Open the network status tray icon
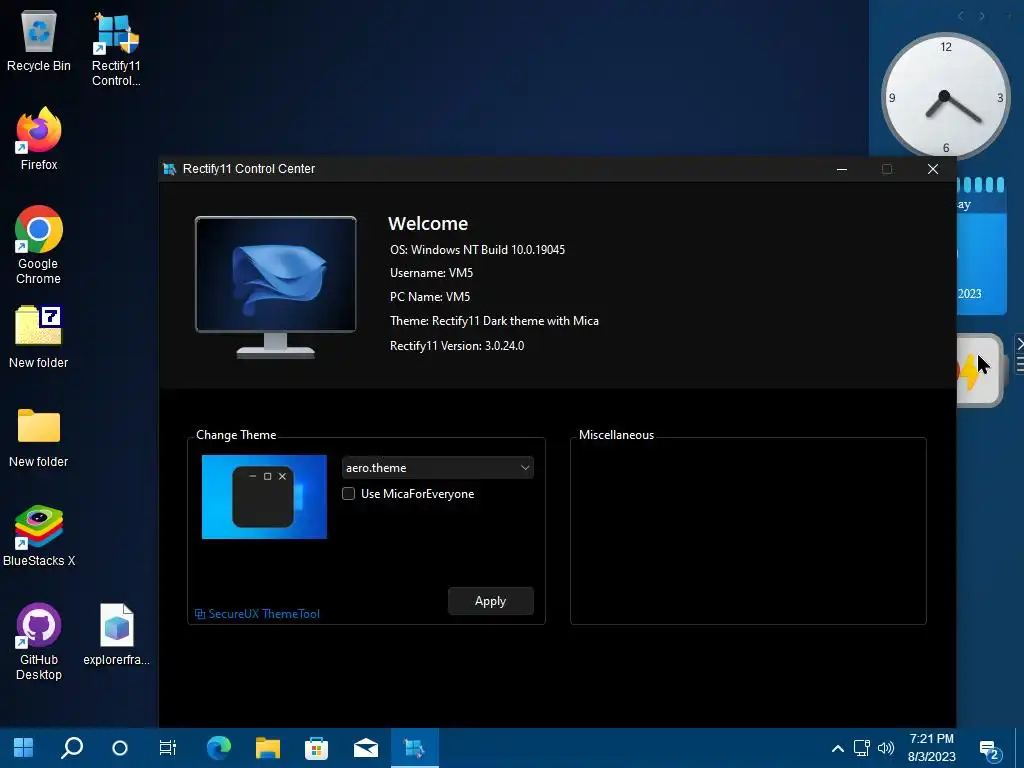Image resolution: width=1024 pixels, height=768 pixels. tap(861, 748)
